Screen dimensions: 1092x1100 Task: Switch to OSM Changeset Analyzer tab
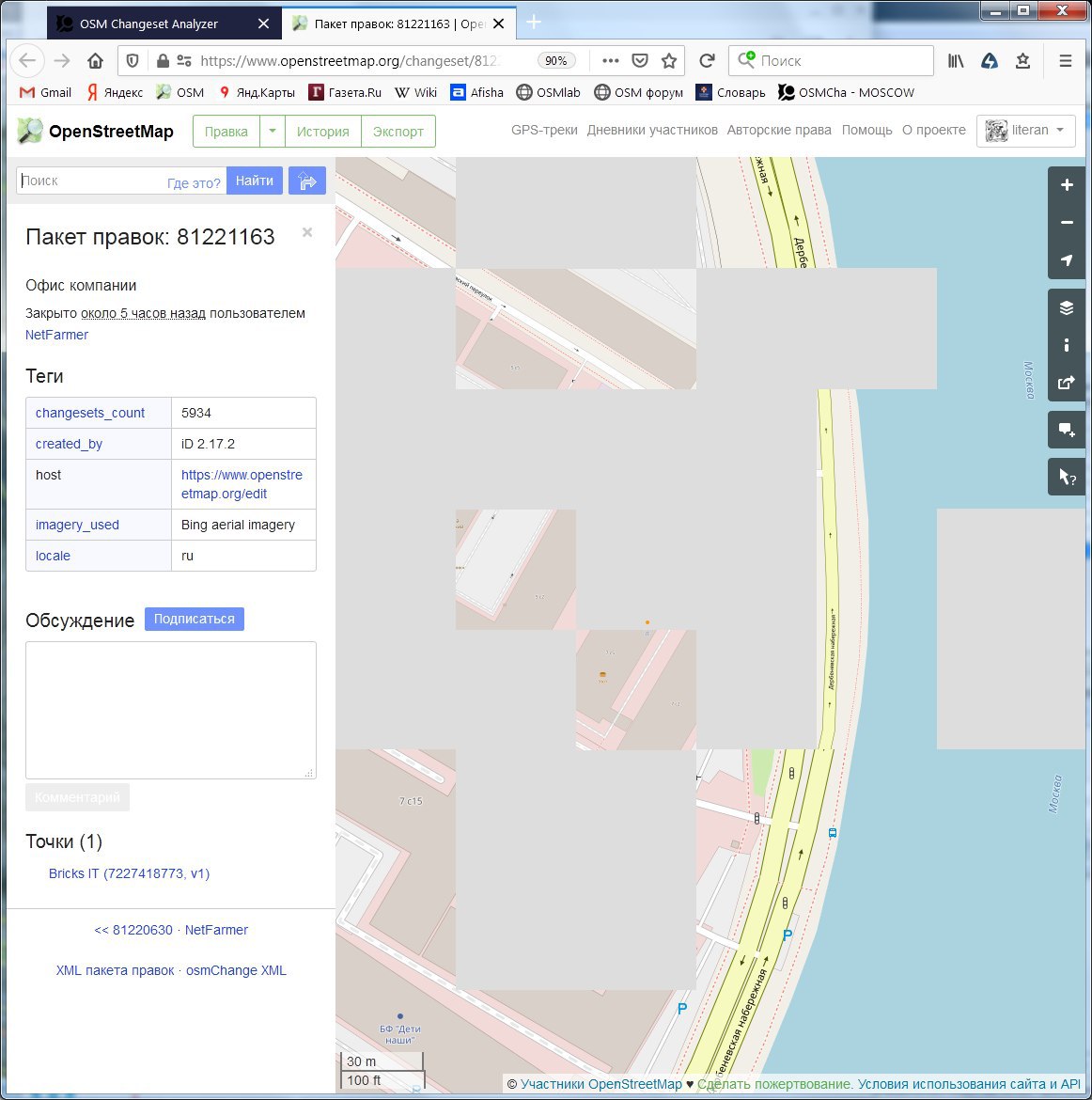click(x=148, y=24)
